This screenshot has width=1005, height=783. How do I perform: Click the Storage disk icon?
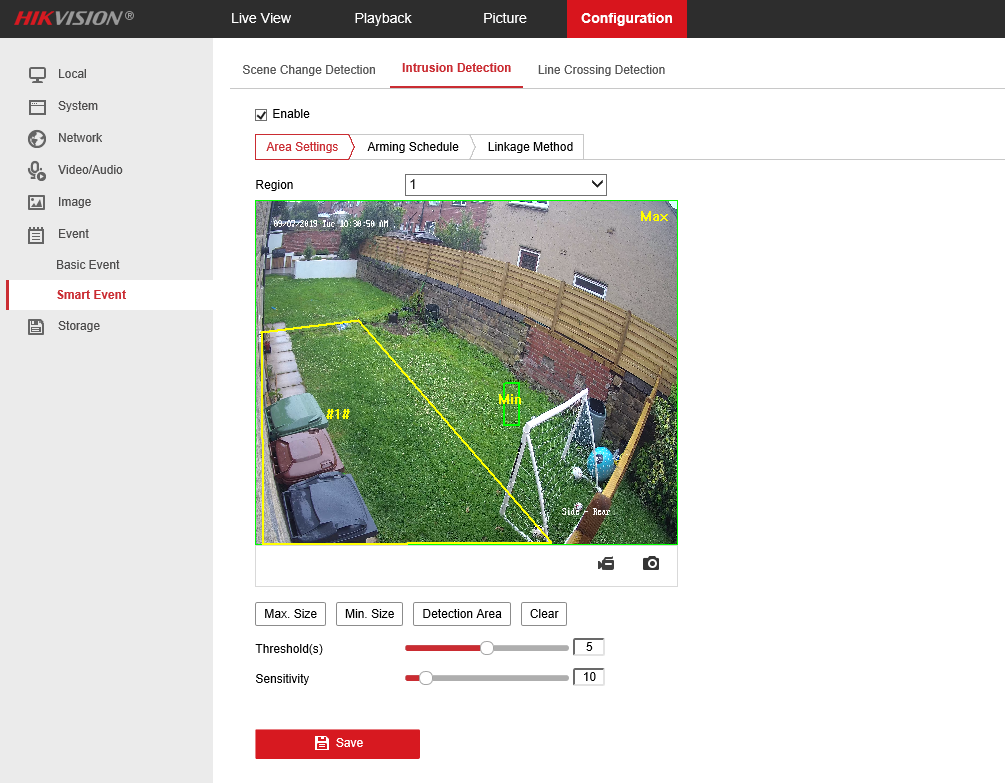coord(37,326)
